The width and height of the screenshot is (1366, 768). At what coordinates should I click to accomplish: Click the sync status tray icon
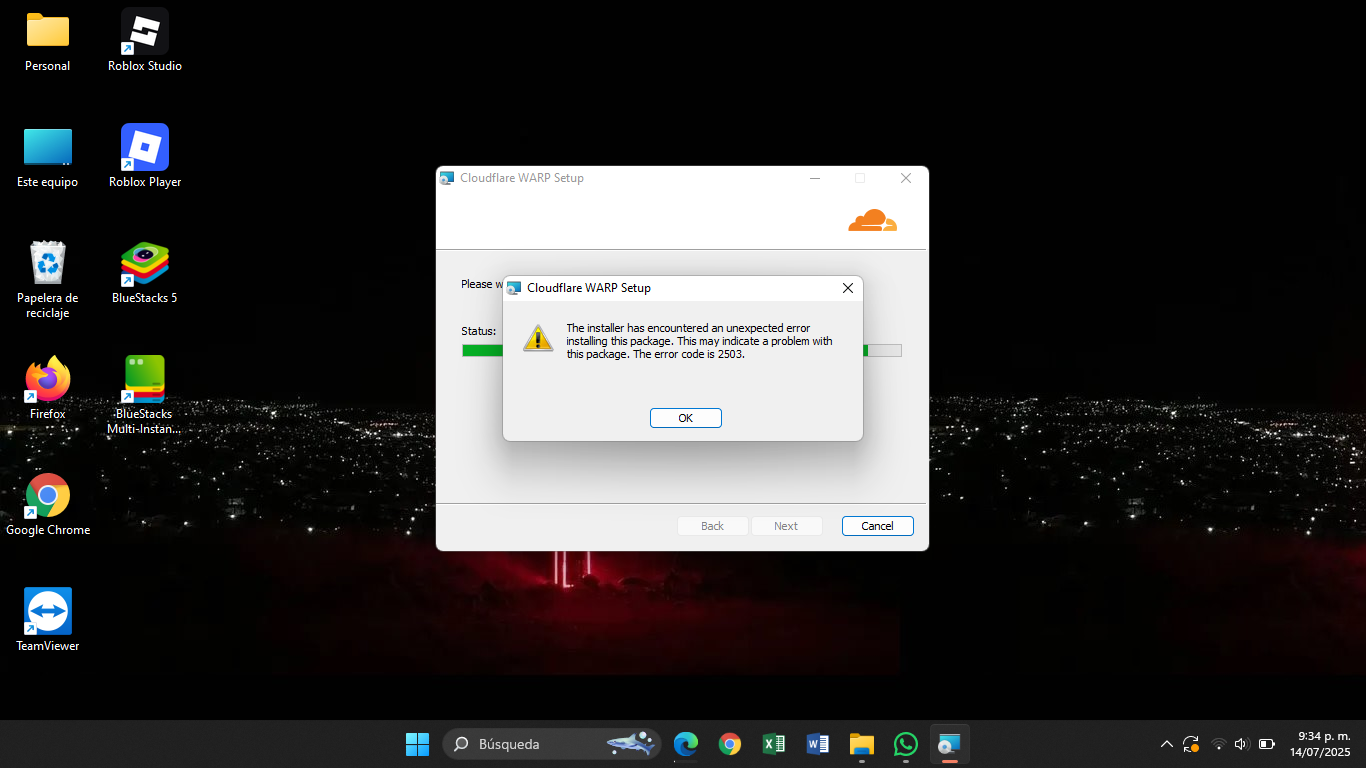(1191, 744)
